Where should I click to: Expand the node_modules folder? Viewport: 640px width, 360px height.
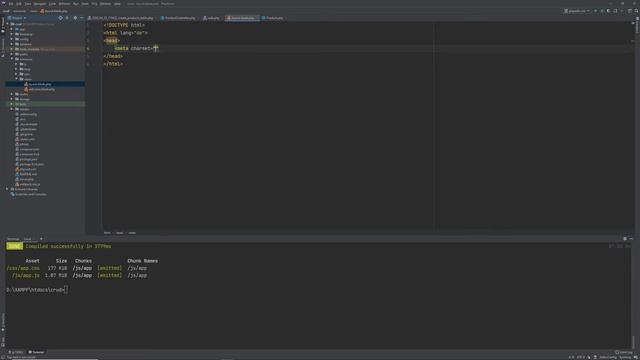[x=12, y=49]
